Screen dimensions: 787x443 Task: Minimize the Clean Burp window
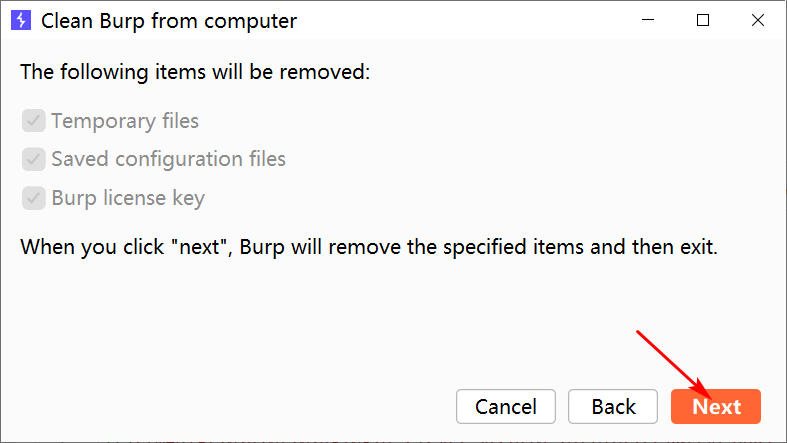[648, 20]
